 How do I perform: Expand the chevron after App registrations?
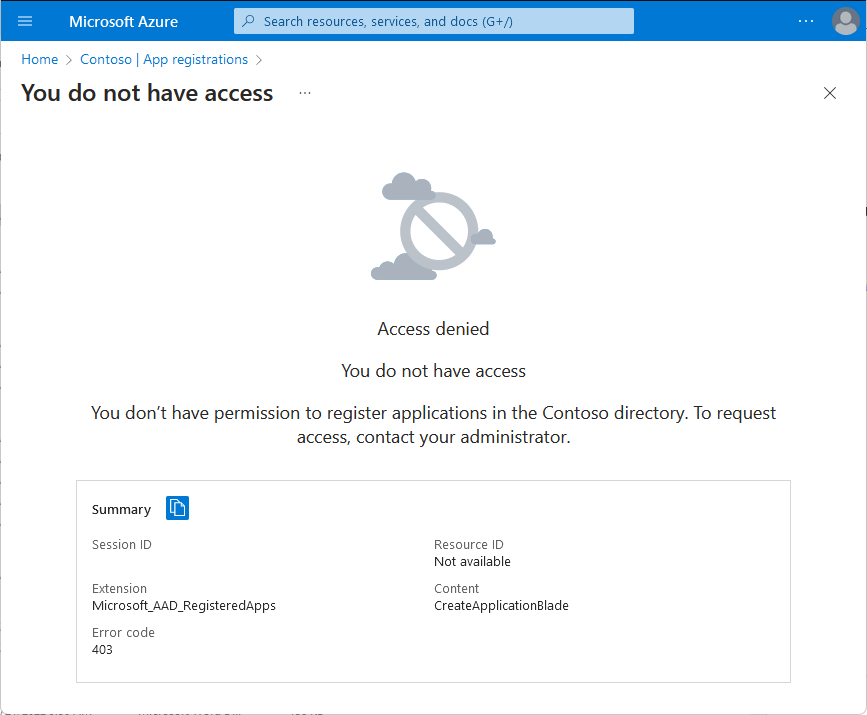258,59
